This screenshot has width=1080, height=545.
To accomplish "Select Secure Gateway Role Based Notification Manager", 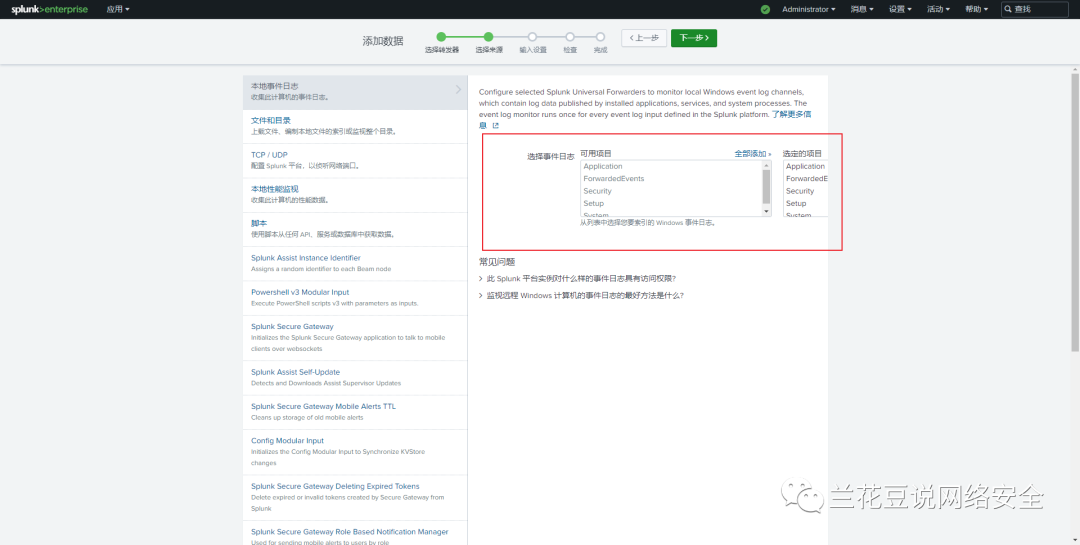I will point(355,533).
